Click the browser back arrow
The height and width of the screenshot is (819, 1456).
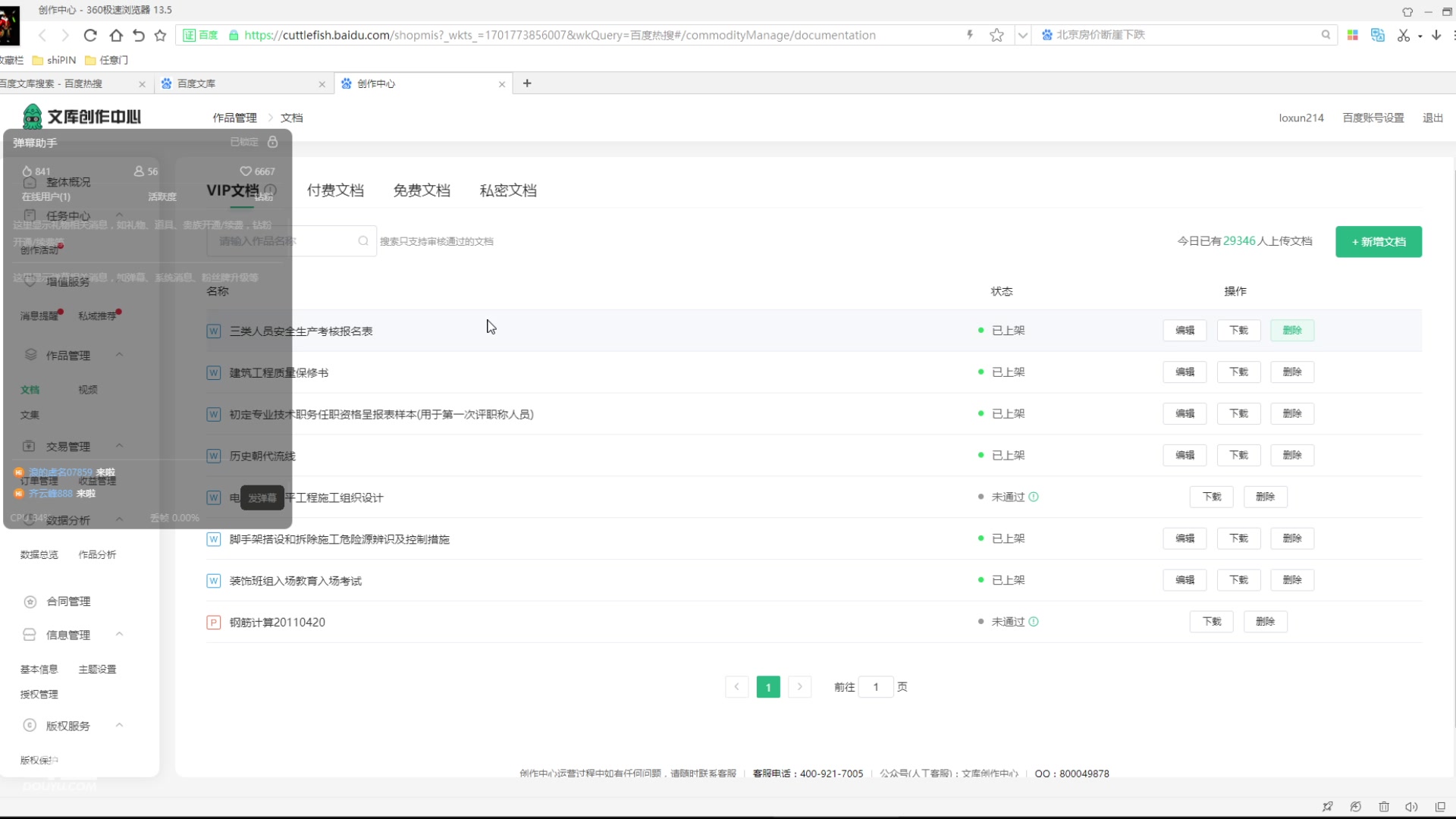(x=42, y=35)
